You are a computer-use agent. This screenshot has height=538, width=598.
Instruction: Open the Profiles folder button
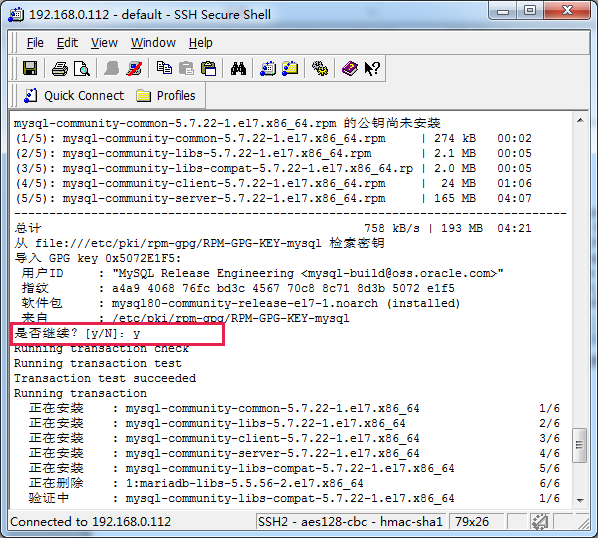click(166, 95)
